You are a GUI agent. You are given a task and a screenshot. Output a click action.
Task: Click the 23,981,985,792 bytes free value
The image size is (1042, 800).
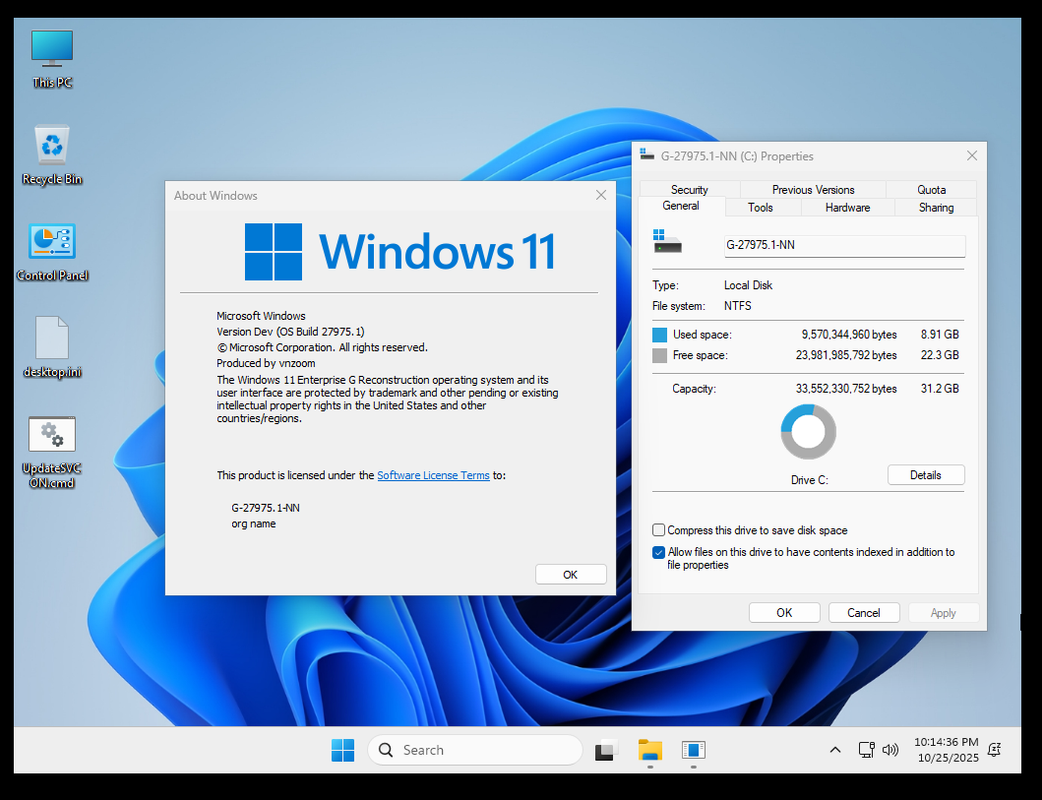click(x=846, y=355)
